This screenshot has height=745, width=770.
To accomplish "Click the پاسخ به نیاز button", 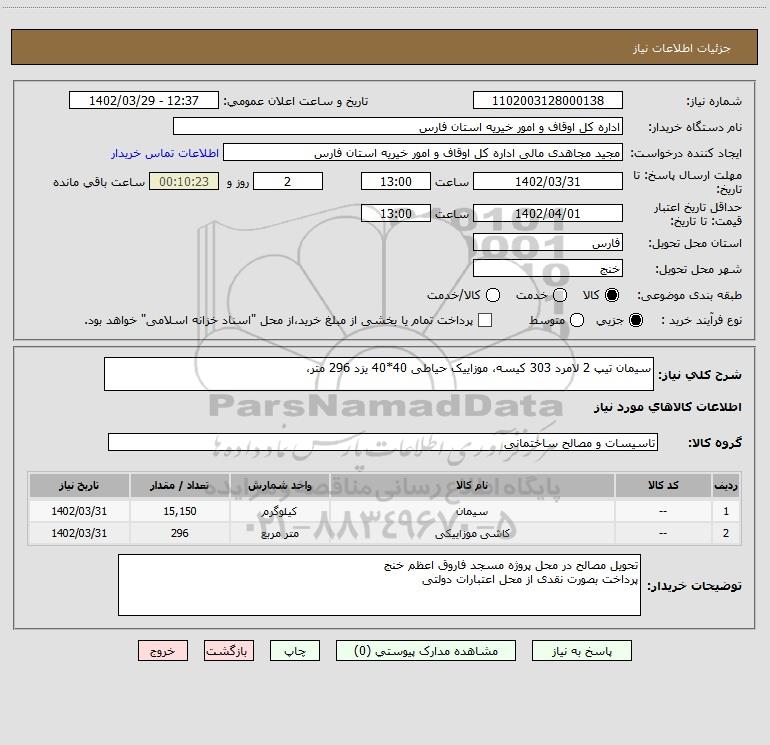I will point(581,651).
